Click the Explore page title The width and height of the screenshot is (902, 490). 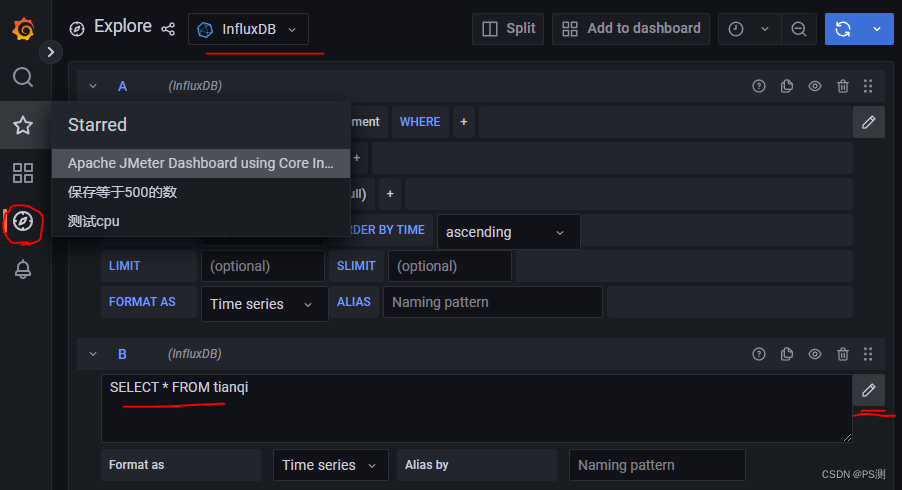click(x=123, y=26)
